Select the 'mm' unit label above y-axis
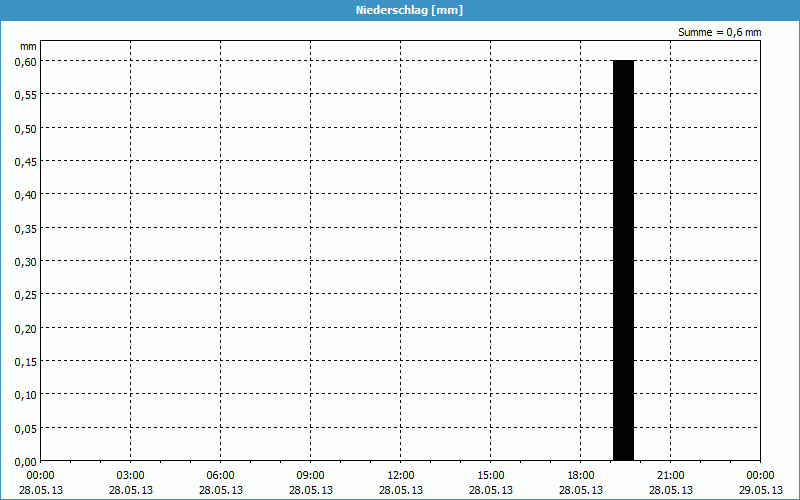This screenshot has height=500, width=800. point(28,46)
